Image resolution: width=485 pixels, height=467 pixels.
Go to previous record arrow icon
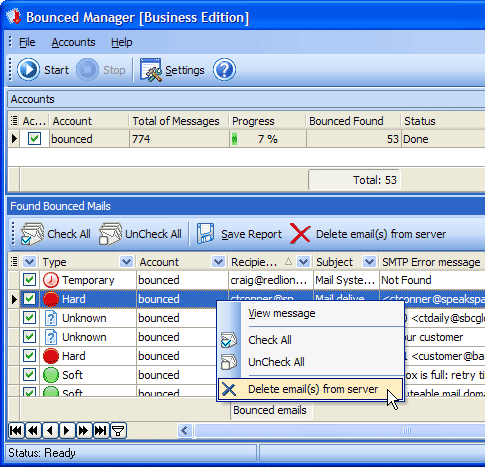point(50,431)
